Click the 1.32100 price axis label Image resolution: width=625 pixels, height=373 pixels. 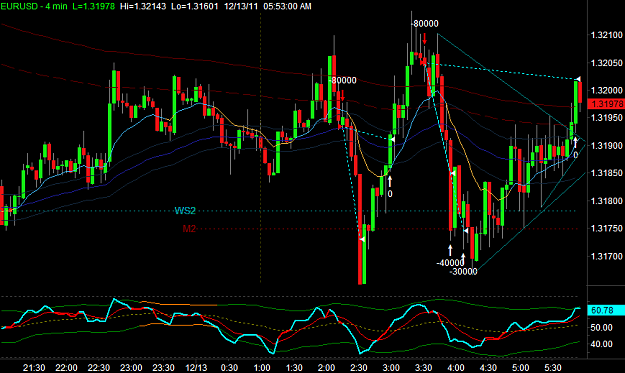(x=607, y=35)
